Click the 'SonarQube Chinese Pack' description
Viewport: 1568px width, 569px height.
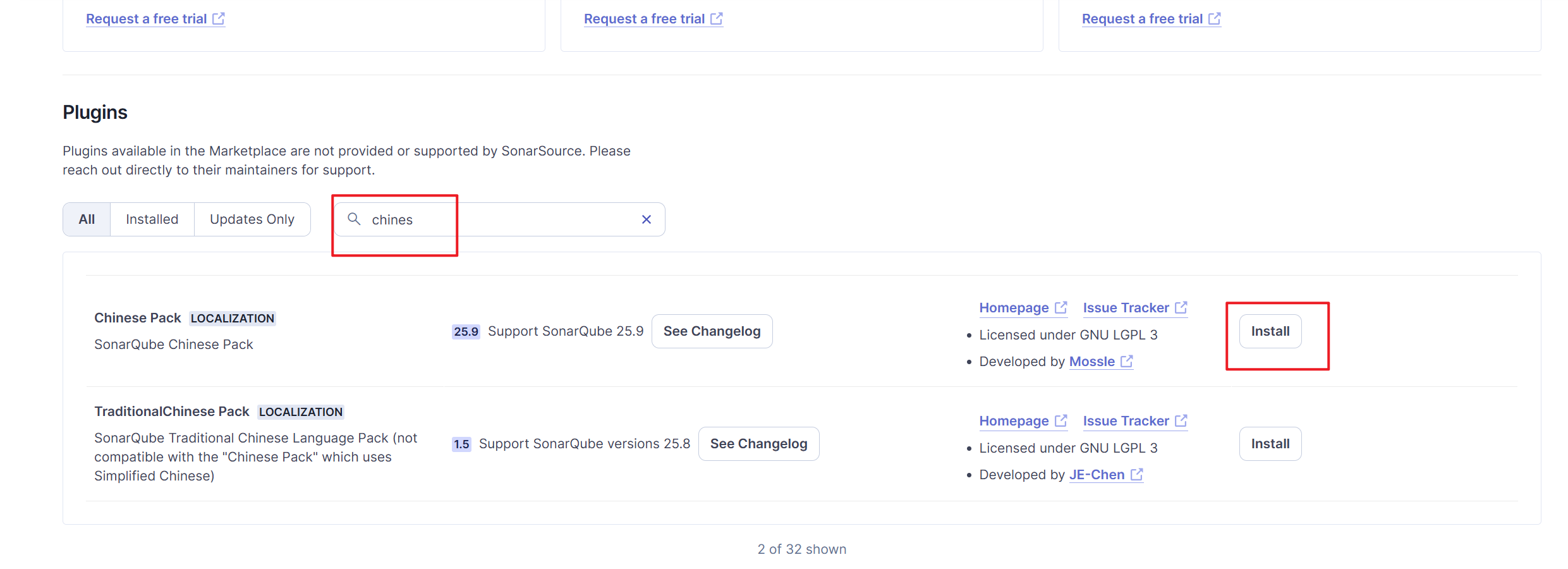[174, 345]
